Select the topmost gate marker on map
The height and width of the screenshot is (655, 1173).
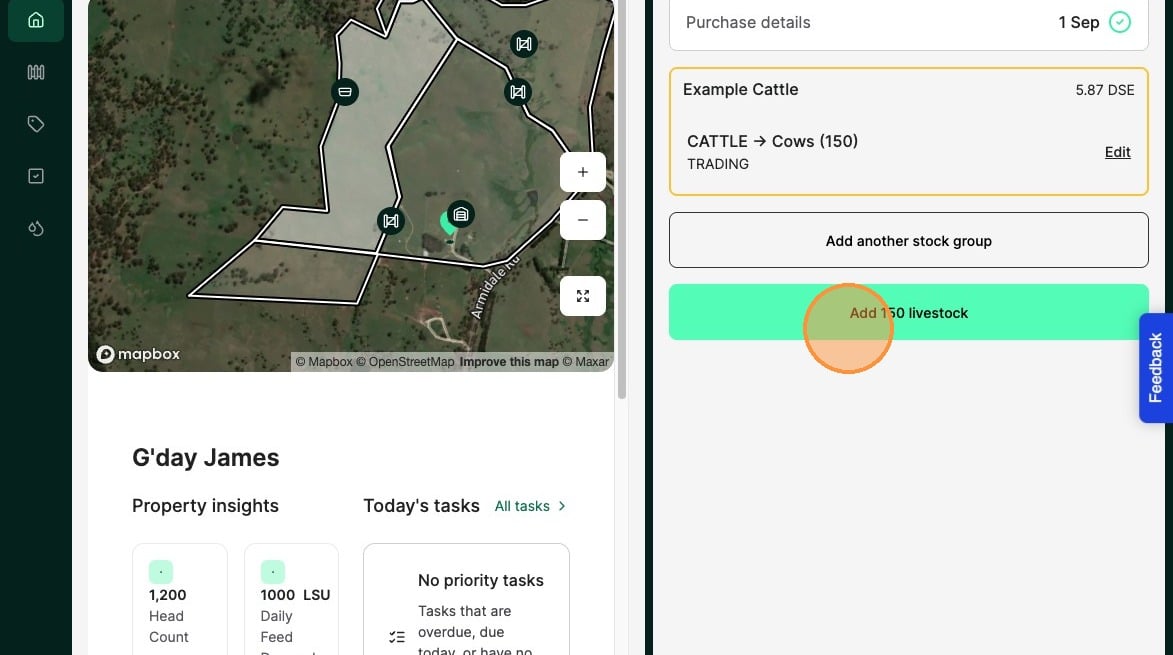(524, 44)
